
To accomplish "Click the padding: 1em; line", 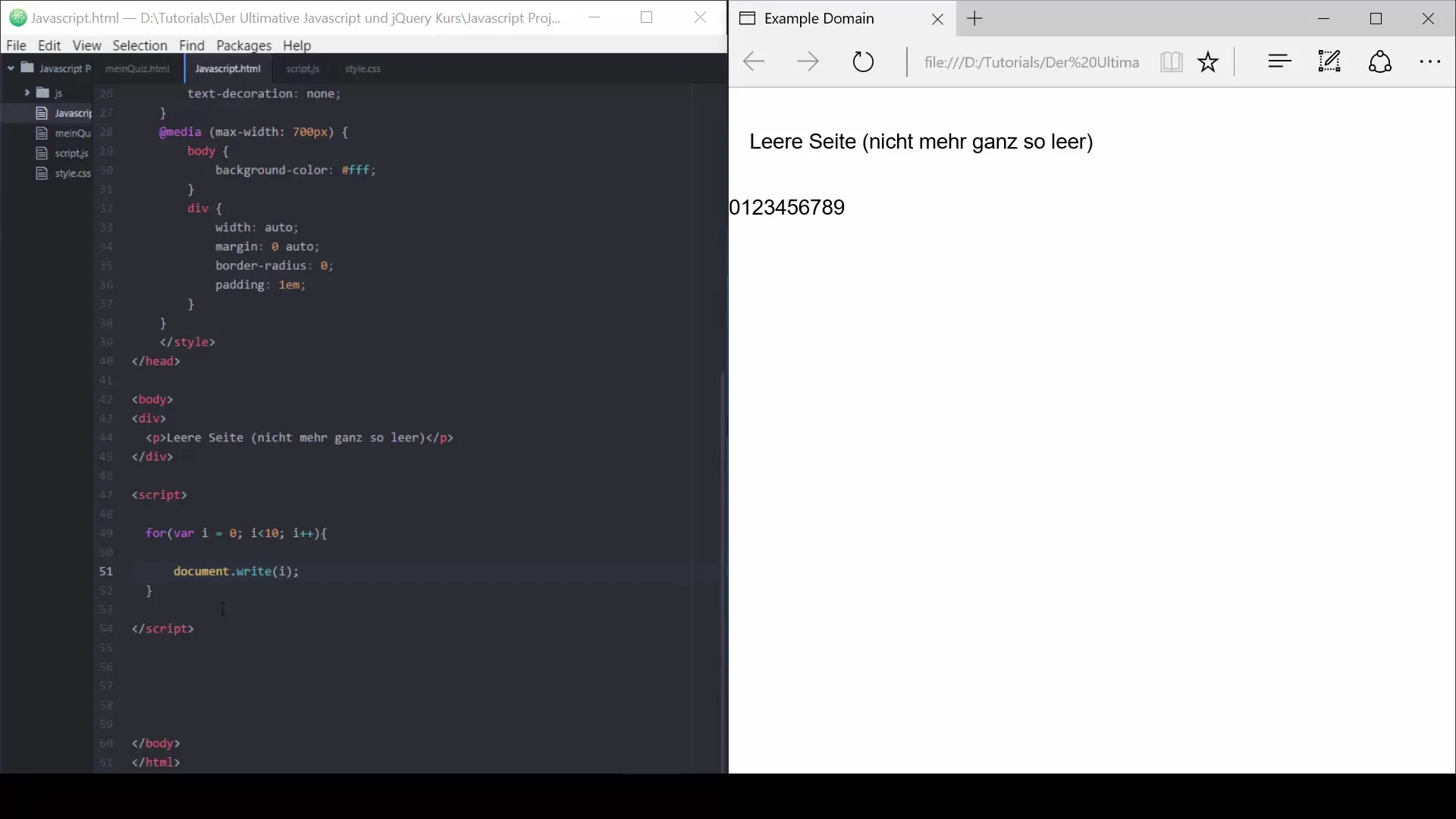I will [261, 285].
